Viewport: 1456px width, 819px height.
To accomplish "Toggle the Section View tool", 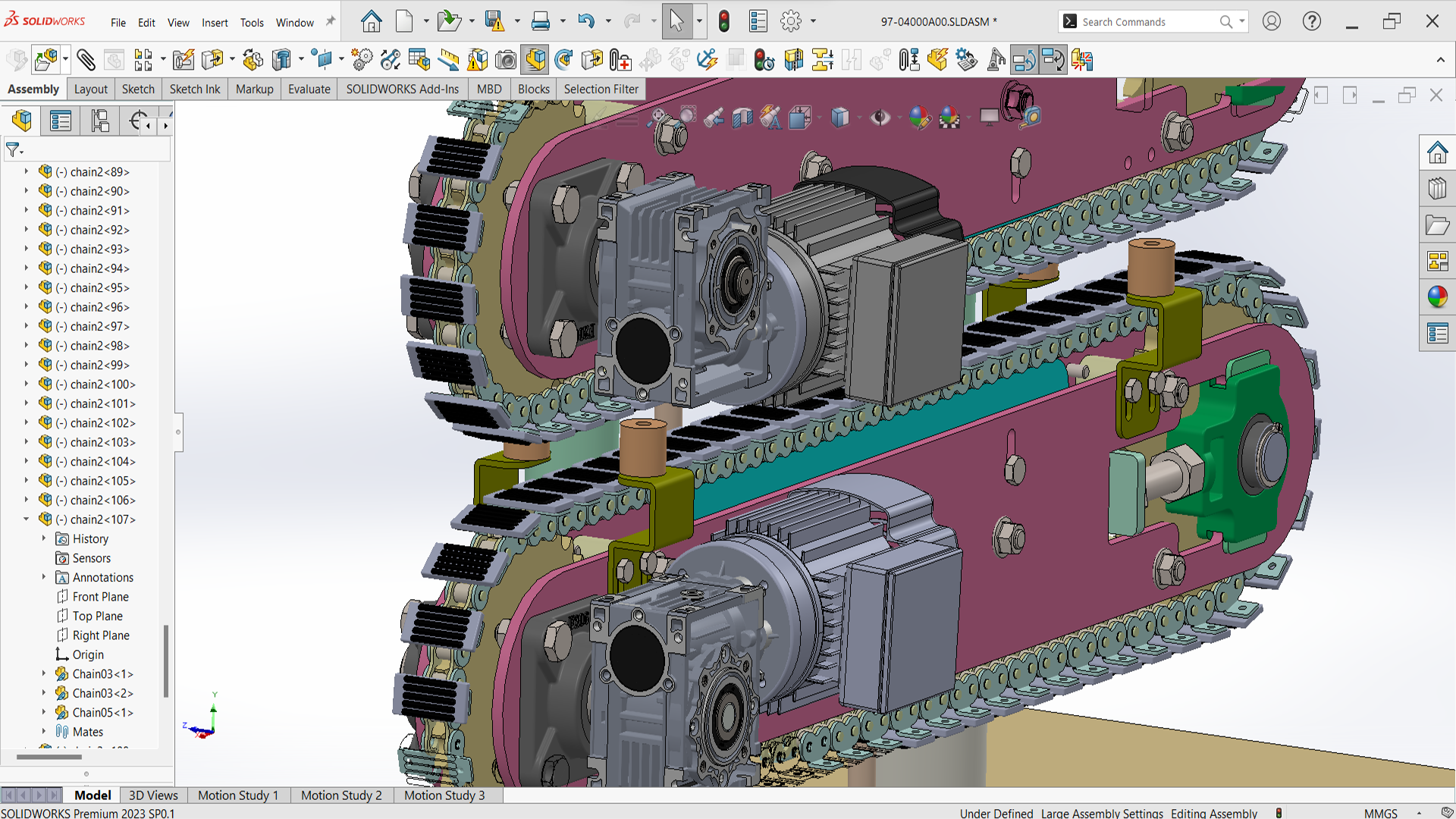I will (x=742, y=118).
